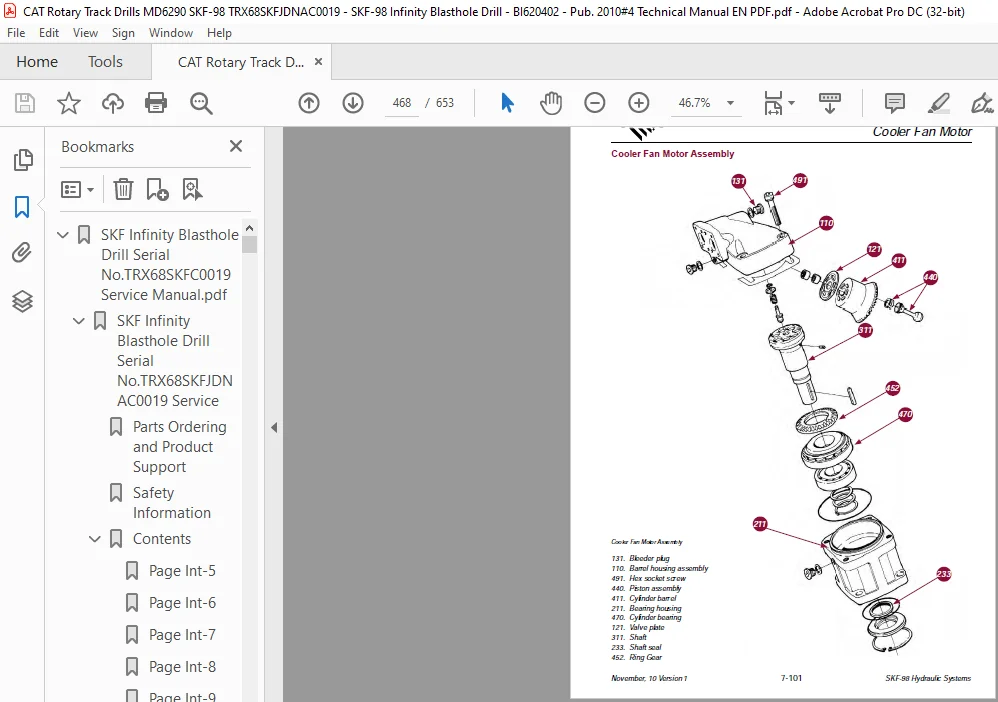The width and height of the screenshot is (998, 702).
Task: Open the Parts Ordering and Product Support bookmark
Action: pyautogui.click(x=179, y=447)
